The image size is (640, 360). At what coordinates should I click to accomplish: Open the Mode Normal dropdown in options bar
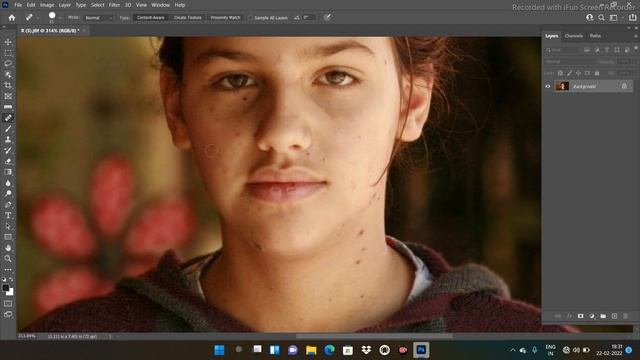point(98,18)
